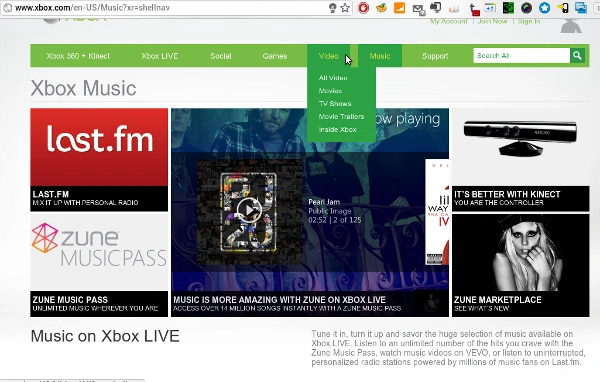600x382 pixels.
Task: Click the dark circular color gauge extension
Action: 527,8
